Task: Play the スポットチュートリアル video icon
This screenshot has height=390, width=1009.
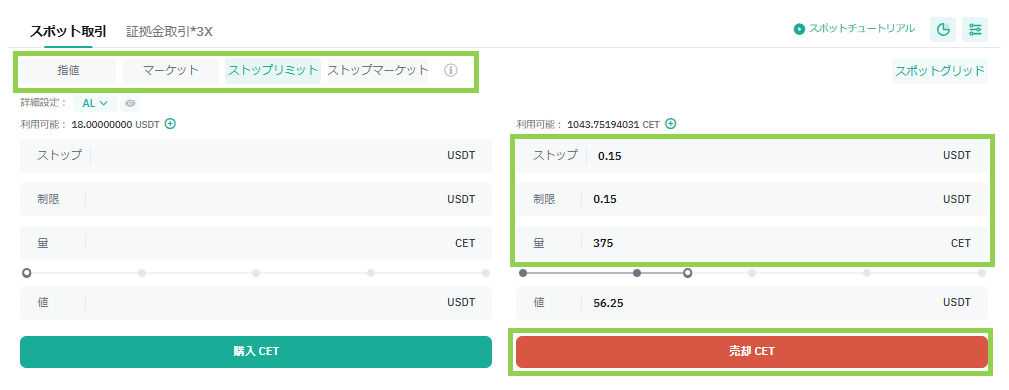Action: click(x=799, y=29)
